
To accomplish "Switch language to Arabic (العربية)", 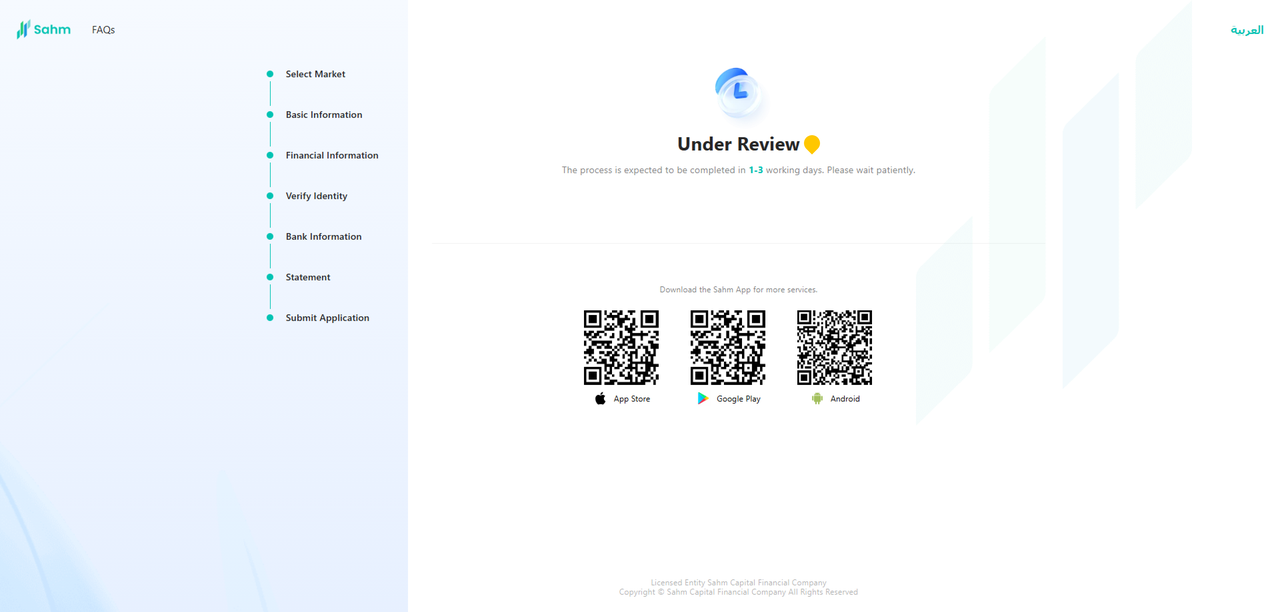I will tap(1246, 30).
